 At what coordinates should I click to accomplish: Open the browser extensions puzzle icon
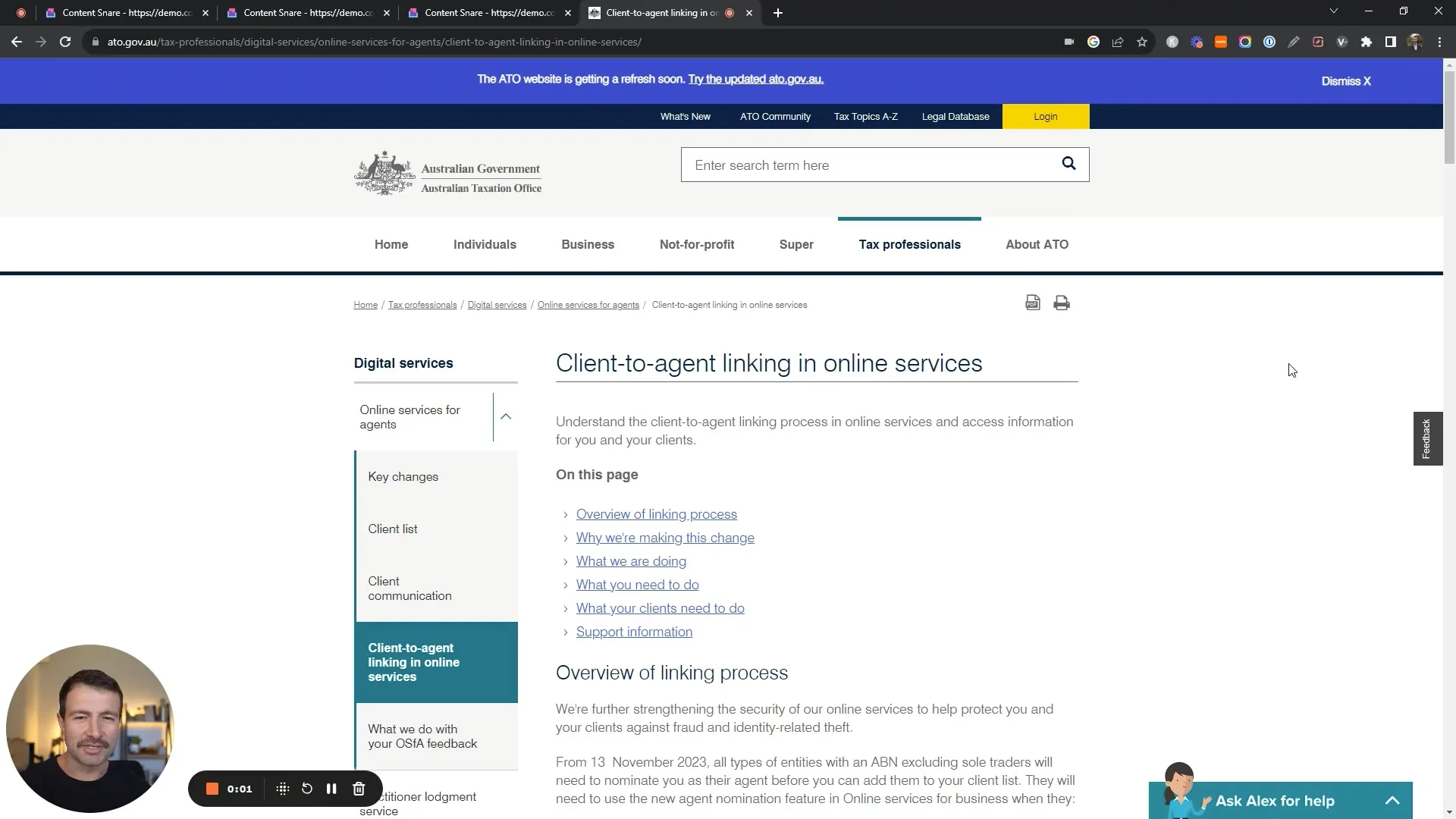coord(1366,42)
